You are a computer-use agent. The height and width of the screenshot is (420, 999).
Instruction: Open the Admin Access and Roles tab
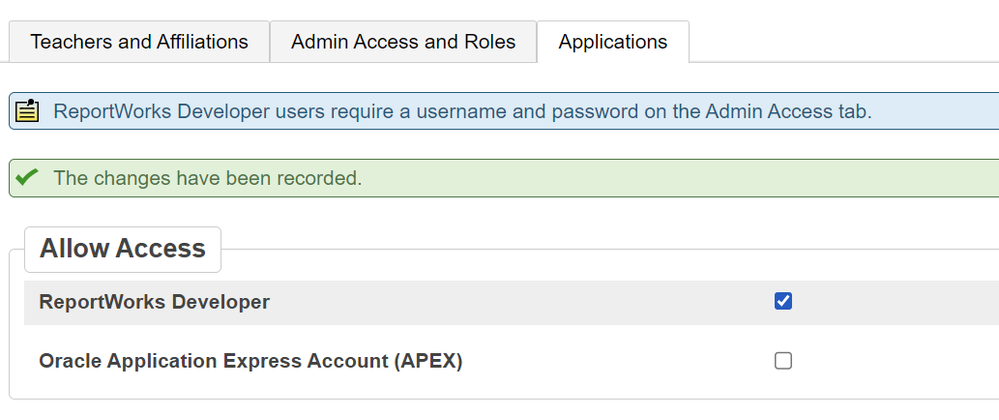(x=403, y=42)
